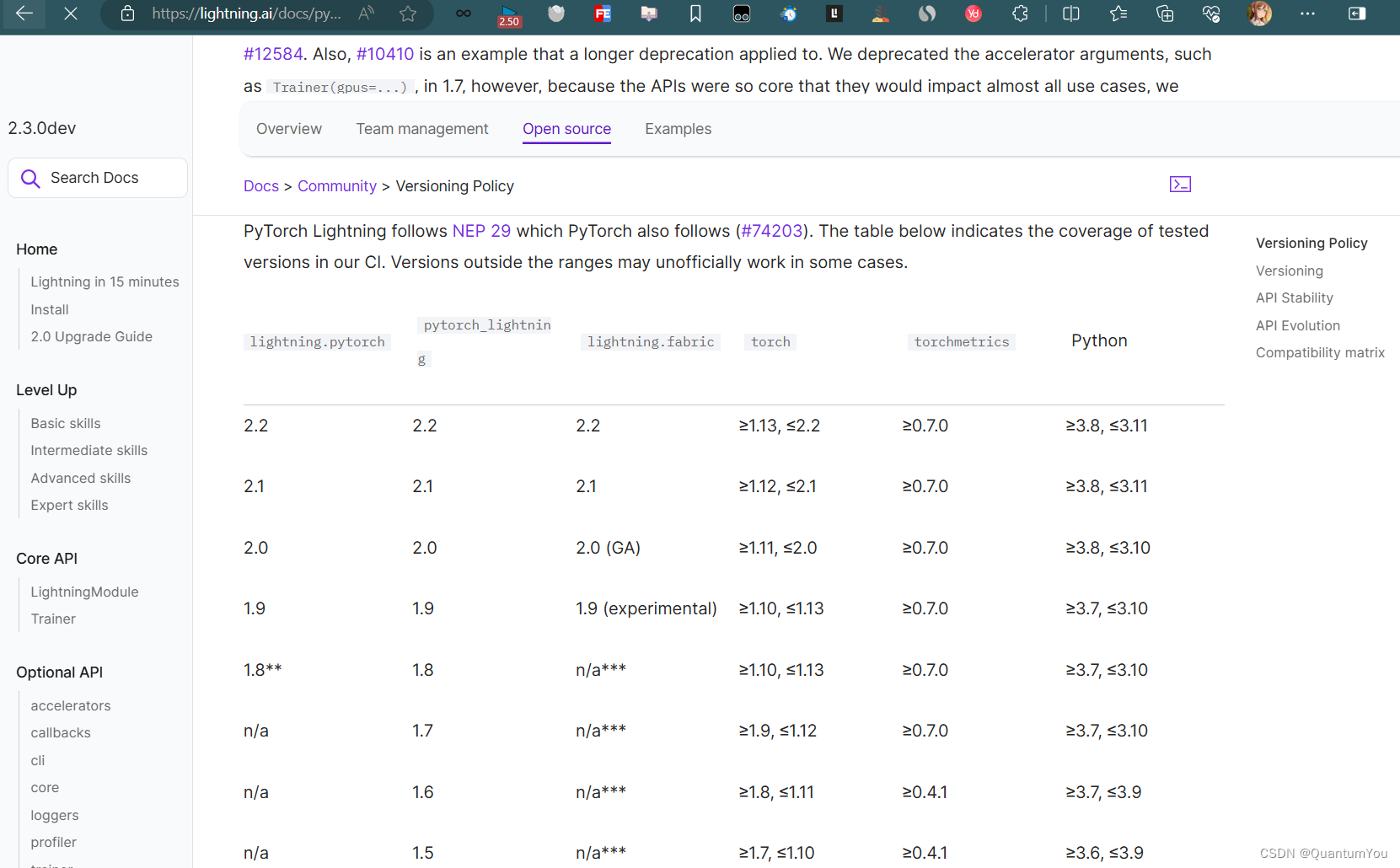
Task: Open loggers in Optional API
Action: [x=55, y=815]
